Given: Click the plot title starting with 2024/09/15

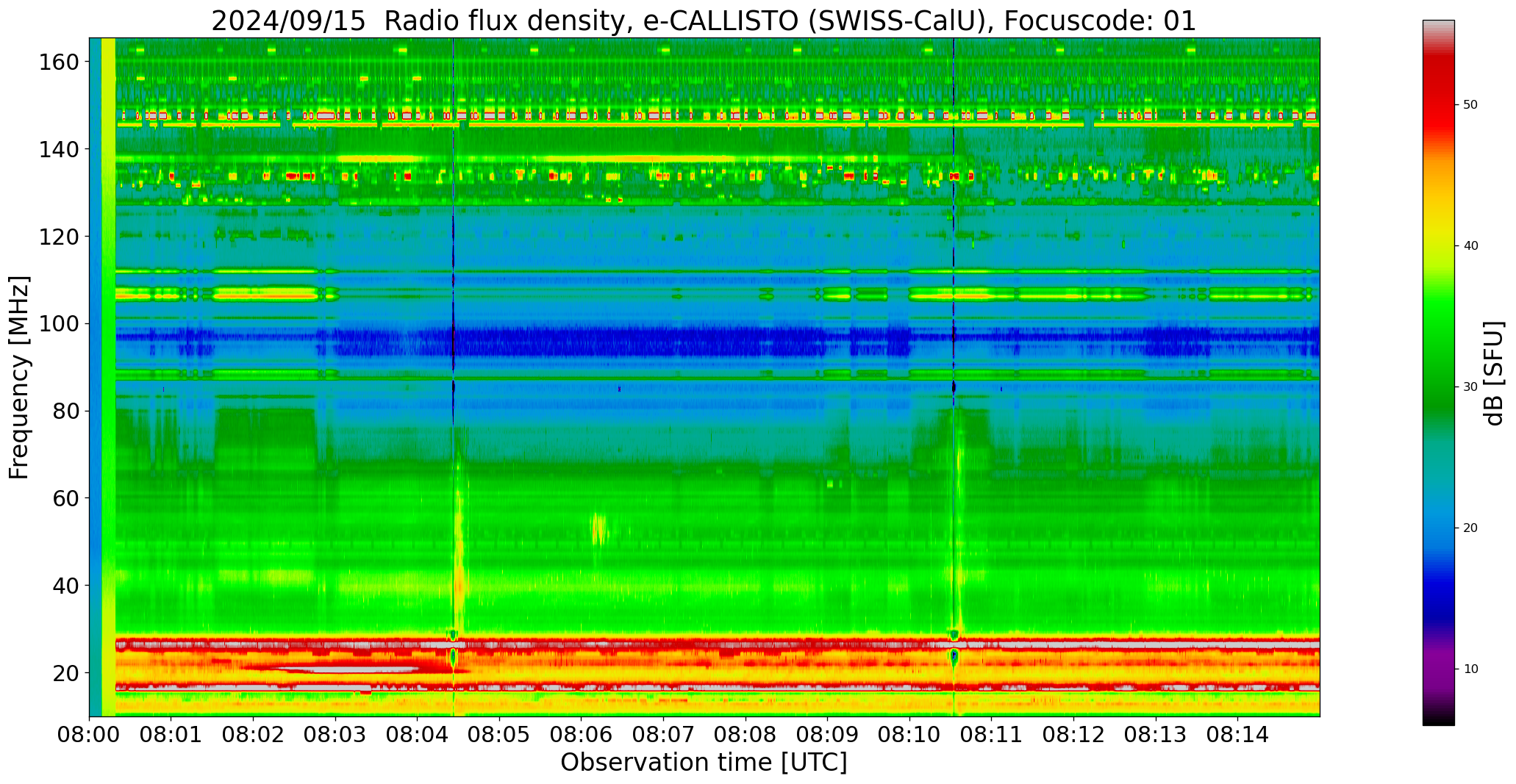Looking at the screenshot, I should tap(704, 21).
